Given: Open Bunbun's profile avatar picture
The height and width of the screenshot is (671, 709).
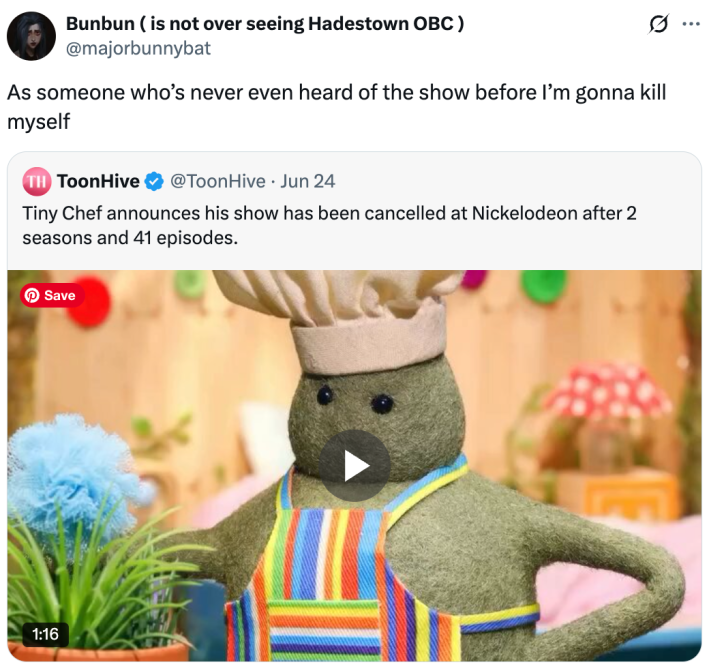Looking at the screenshot, I should (x=31, y=36).
